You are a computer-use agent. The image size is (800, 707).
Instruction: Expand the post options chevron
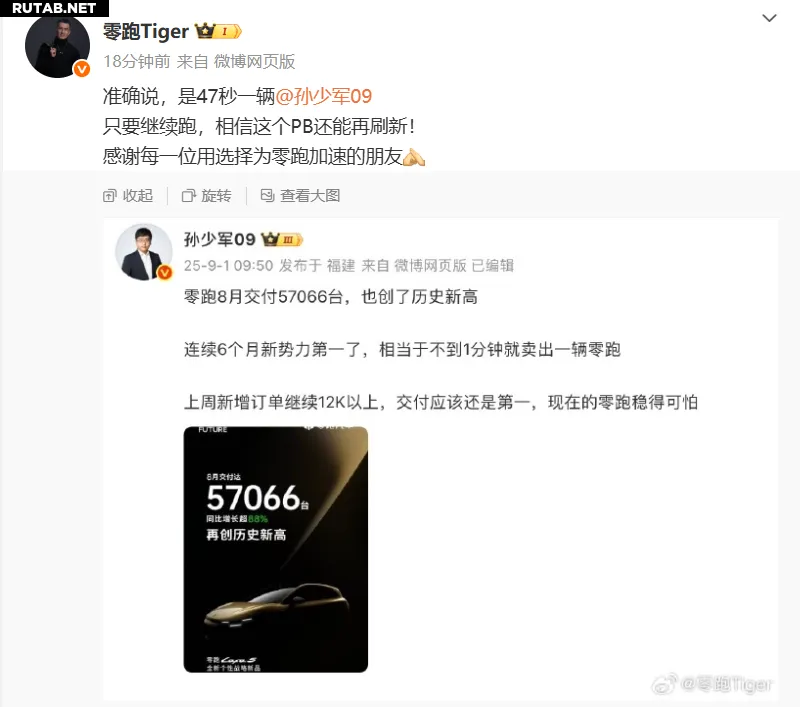click(769, 18)
